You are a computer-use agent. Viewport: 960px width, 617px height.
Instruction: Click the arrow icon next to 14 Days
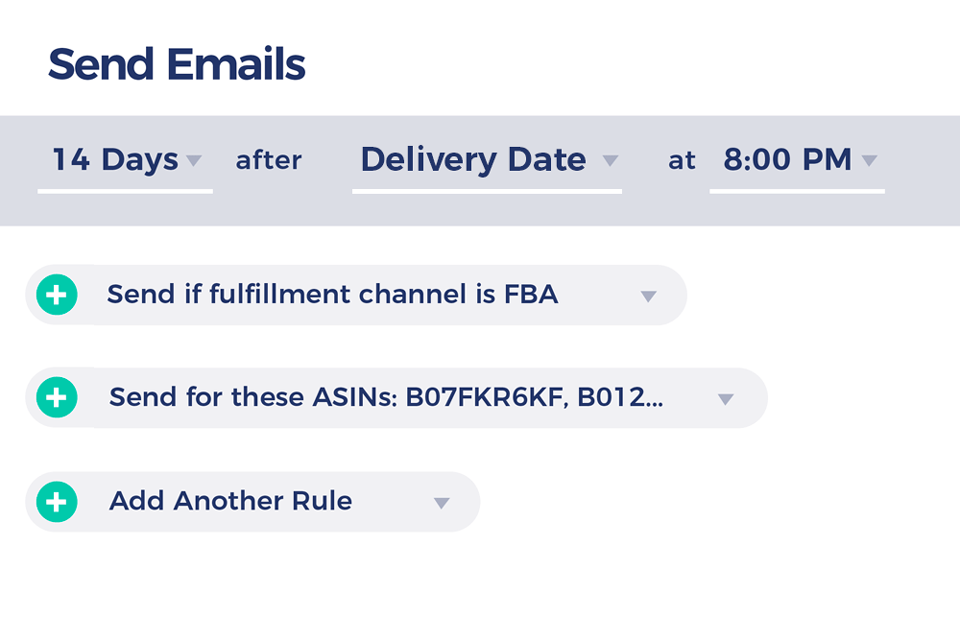point(194,161)
